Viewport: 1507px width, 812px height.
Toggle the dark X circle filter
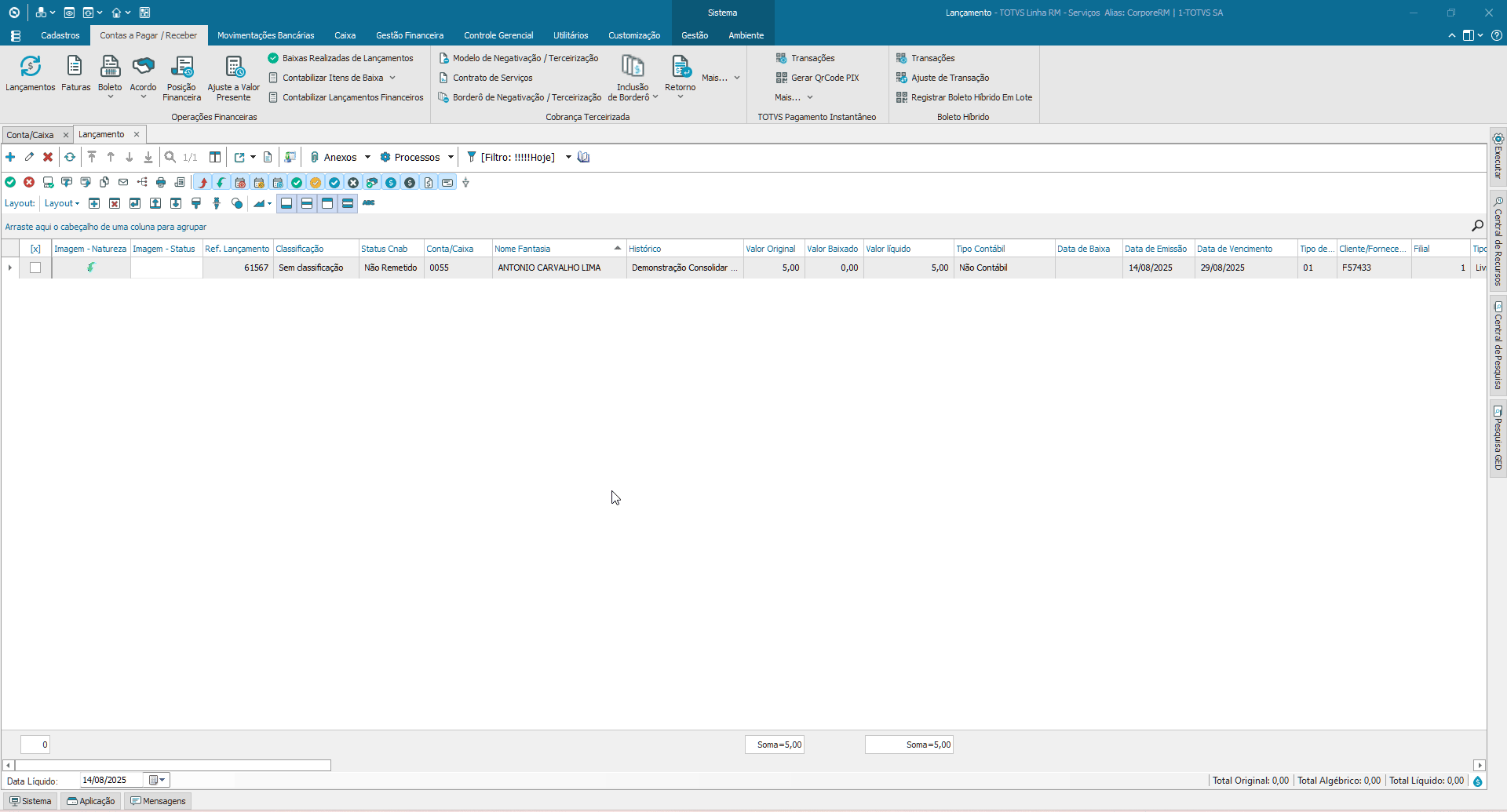coord(353,182)
